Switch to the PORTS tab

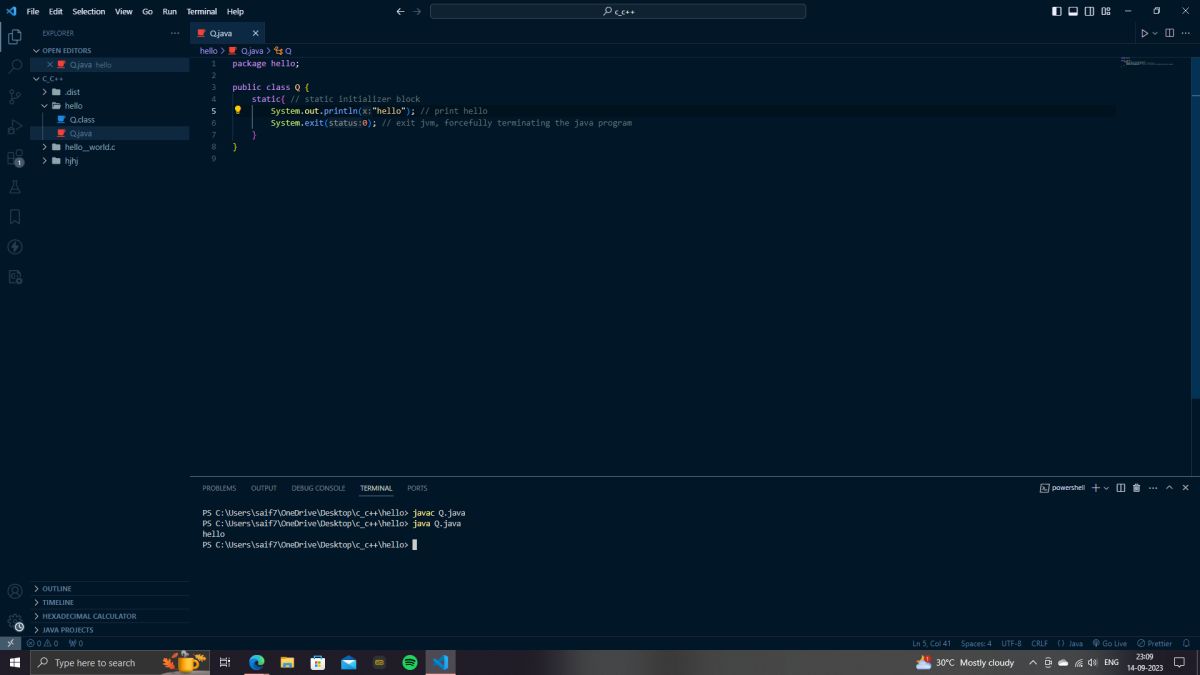(417, 488)
